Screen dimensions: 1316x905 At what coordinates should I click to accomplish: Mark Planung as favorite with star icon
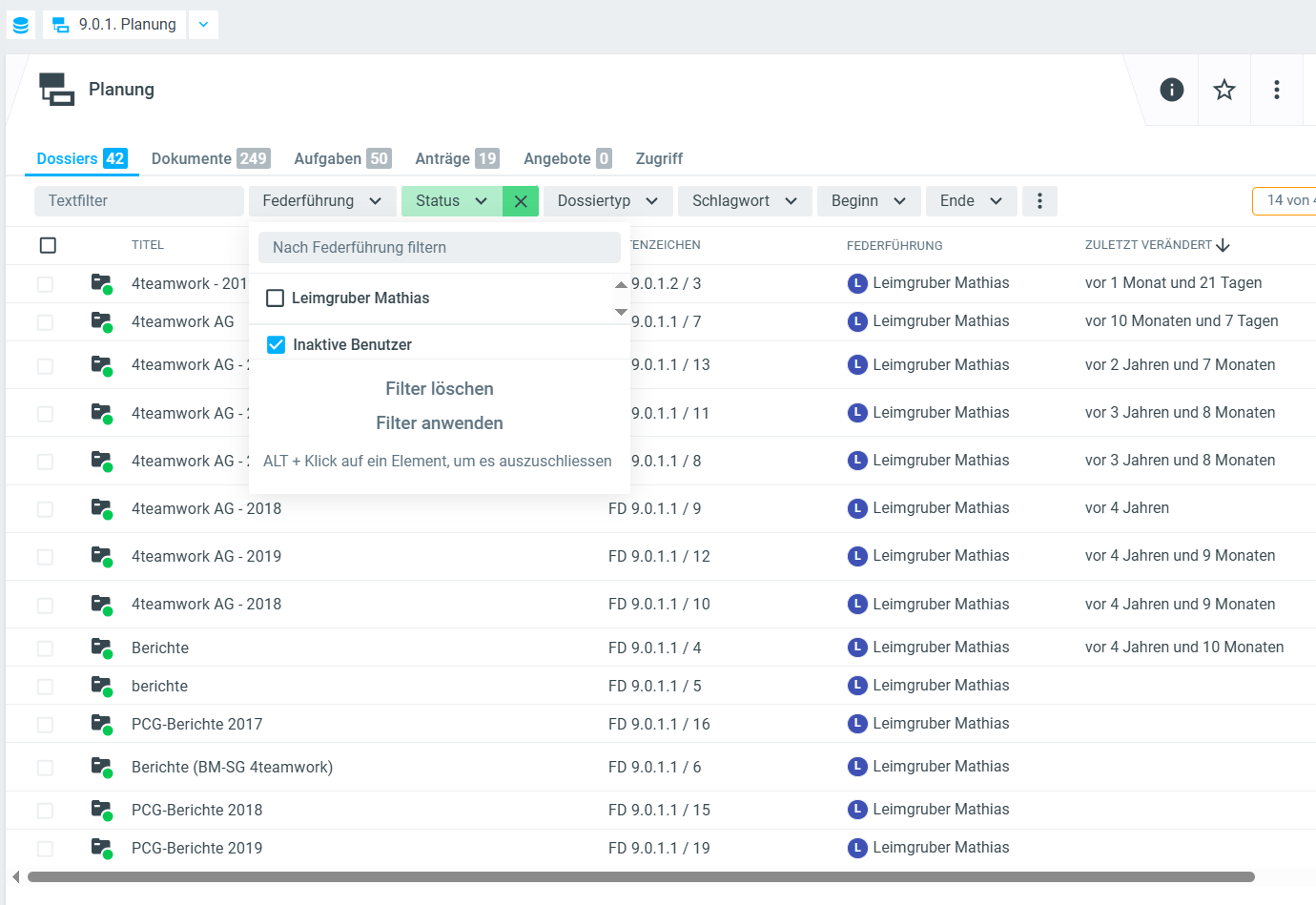1223,90
